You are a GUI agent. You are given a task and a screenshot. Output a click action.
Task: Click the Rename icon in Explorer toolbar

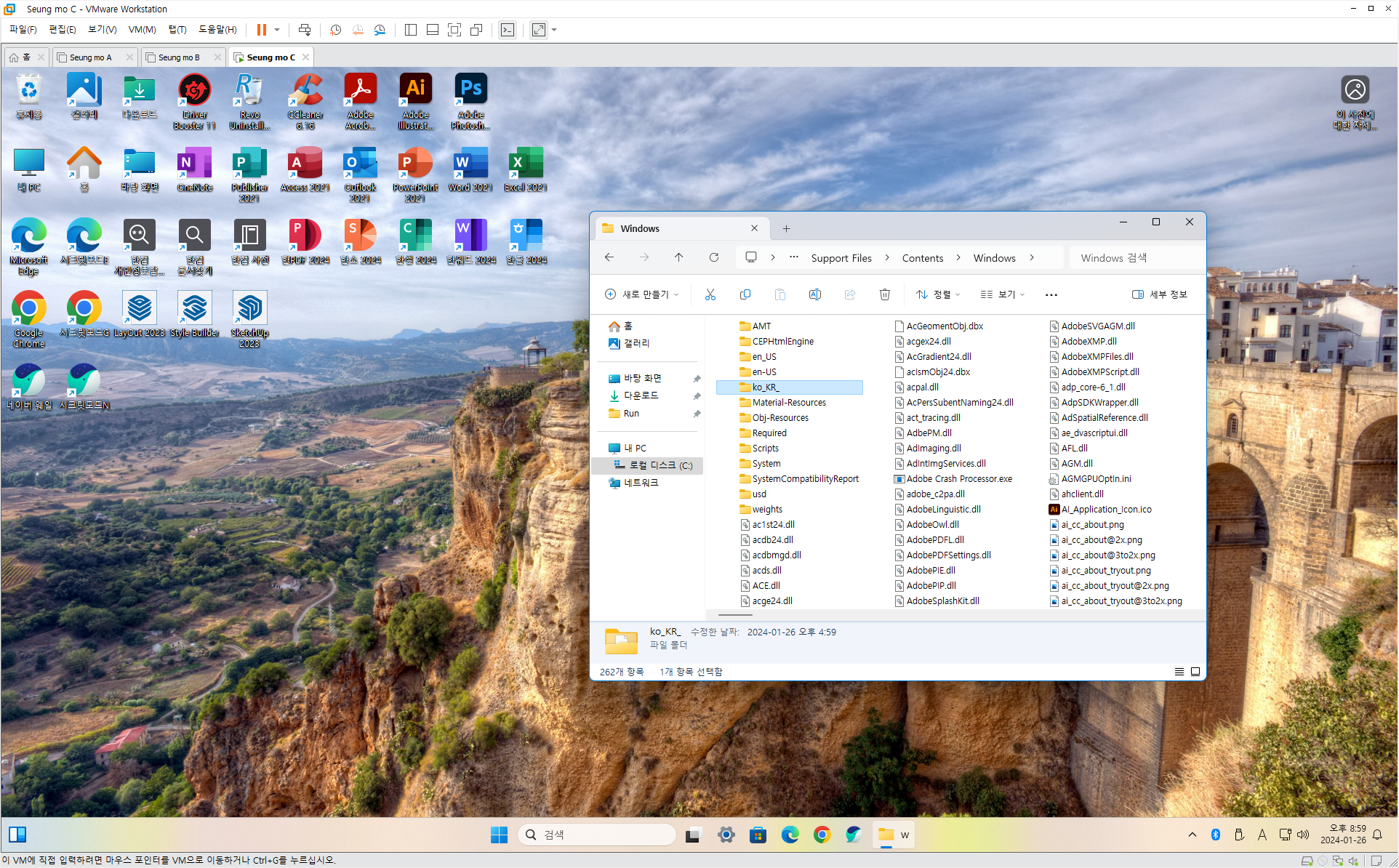[814, 294]
